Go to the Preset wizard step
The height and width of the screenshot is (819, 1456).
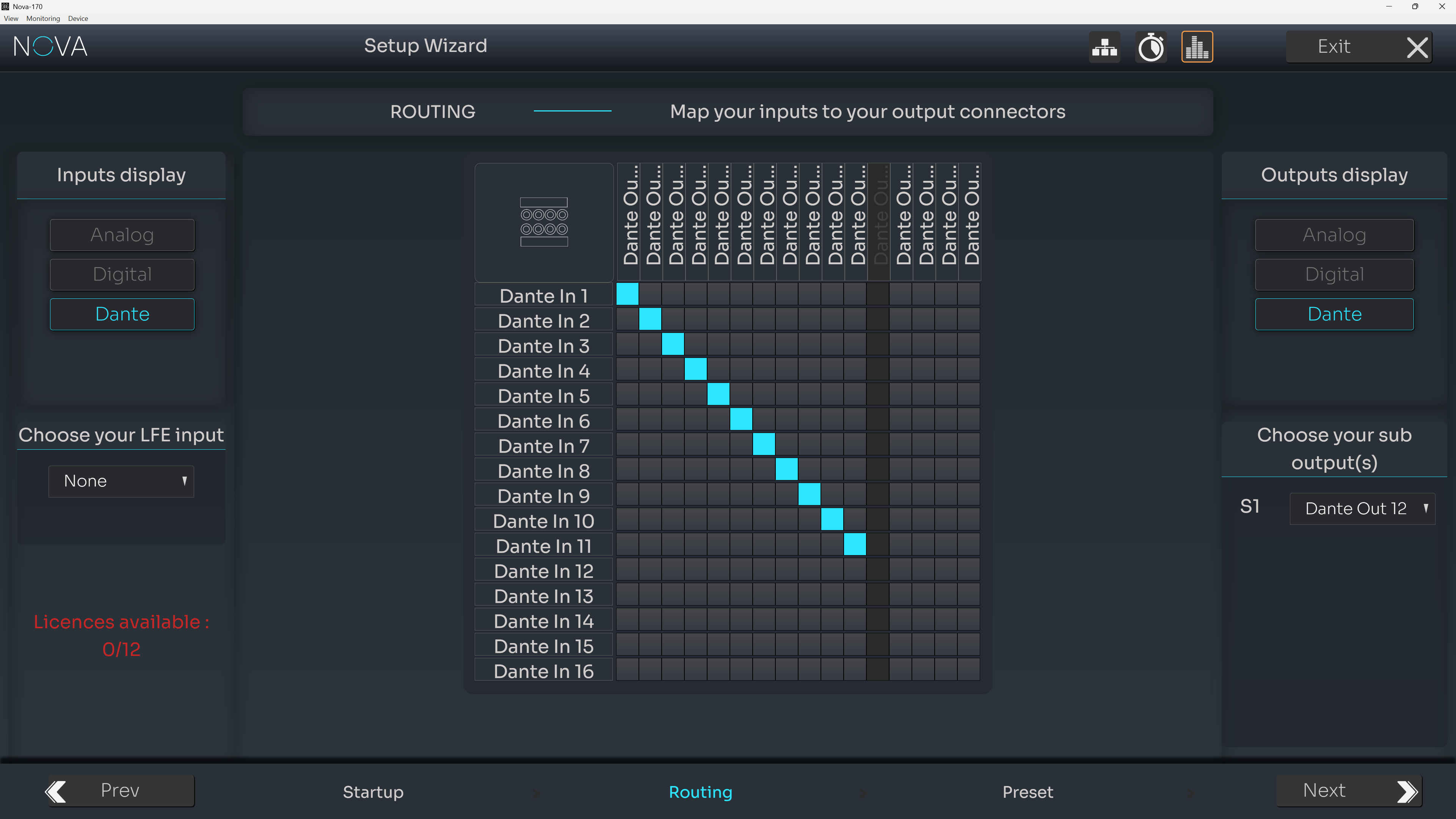point(1028,792)
